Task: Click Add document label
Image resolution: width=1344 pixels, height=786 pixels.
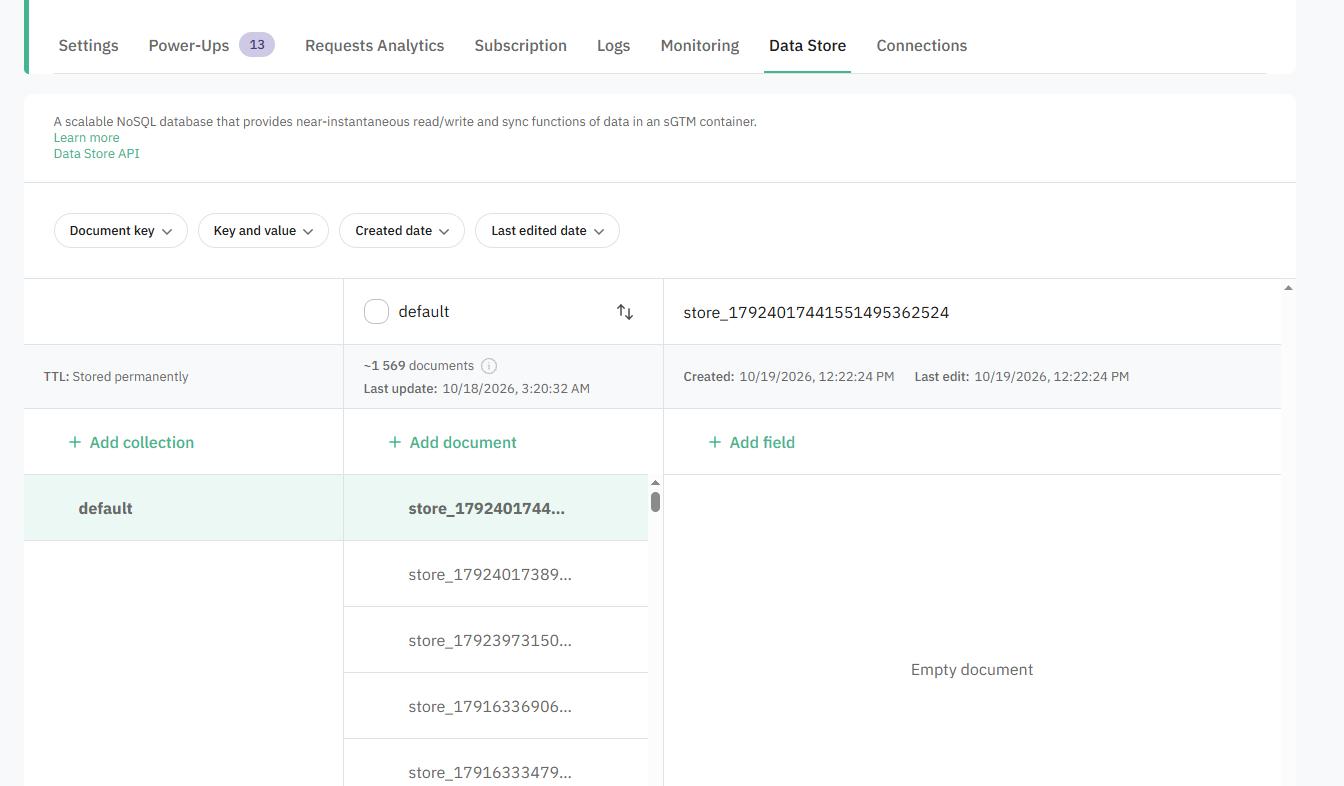Action: [x=463, y=442]
